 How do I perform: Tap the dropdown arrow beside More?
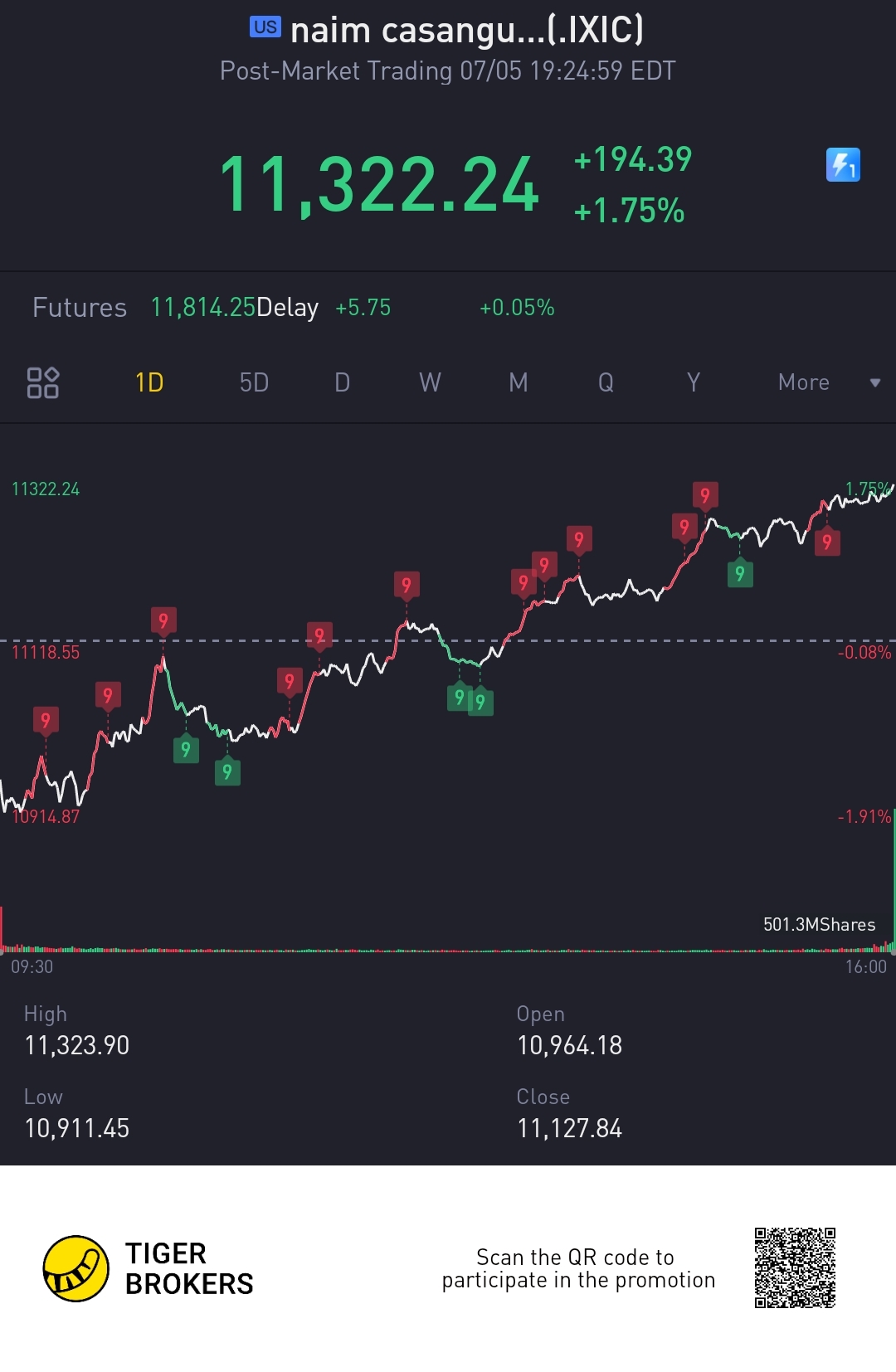tap(874, 382)
